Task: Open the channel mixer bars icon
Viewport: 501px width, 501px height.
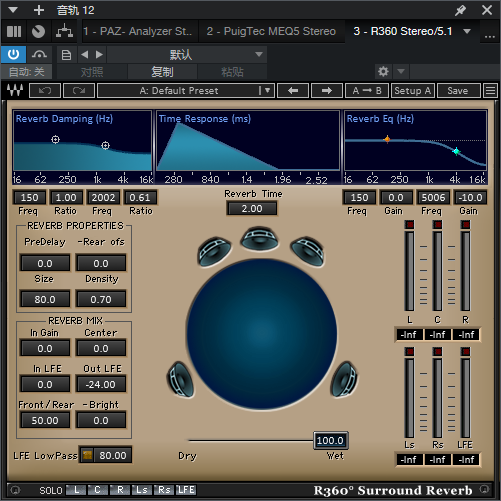Action: tap(14, 32)
